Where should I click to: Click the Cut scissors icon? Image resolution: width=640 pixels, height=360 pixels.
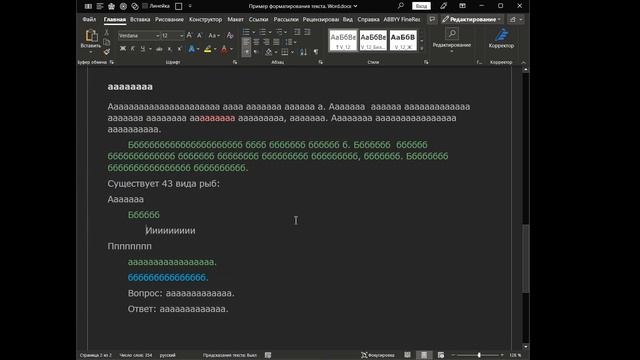107,32
